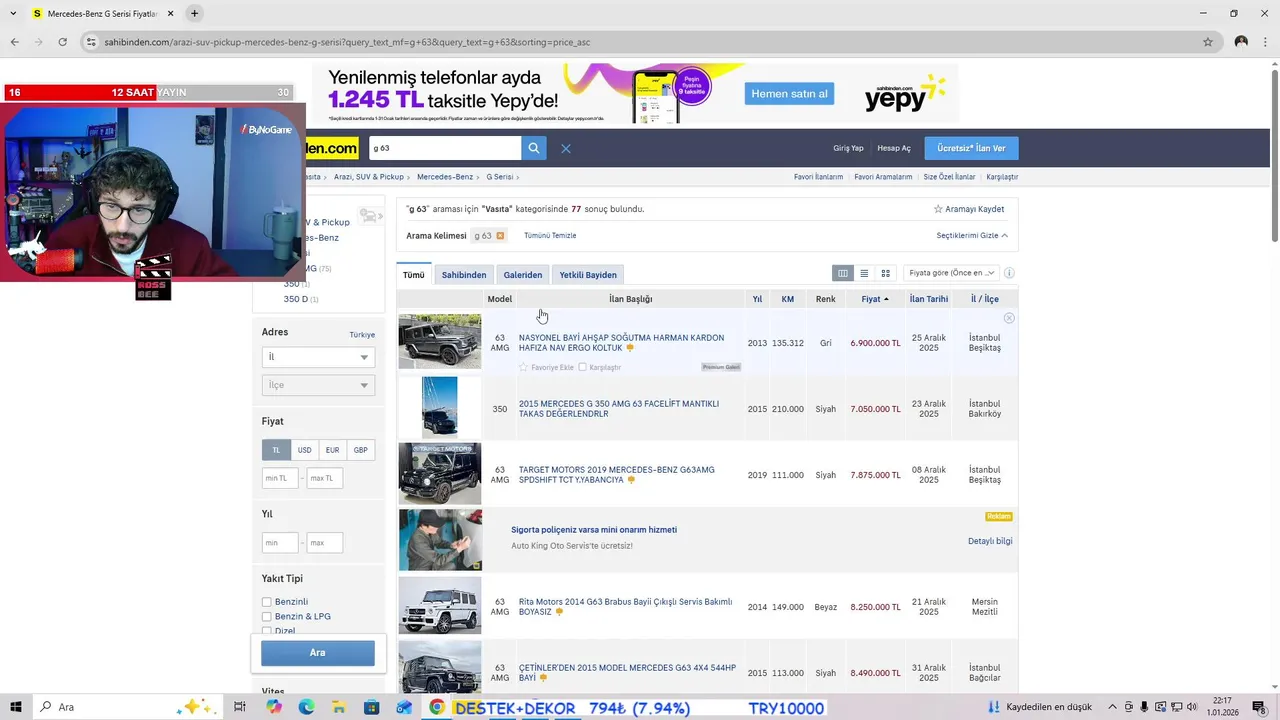Viewport: 1280px width, 720px height.
Task: Click the blue Ara filter button
Action: tap(318, 653)
